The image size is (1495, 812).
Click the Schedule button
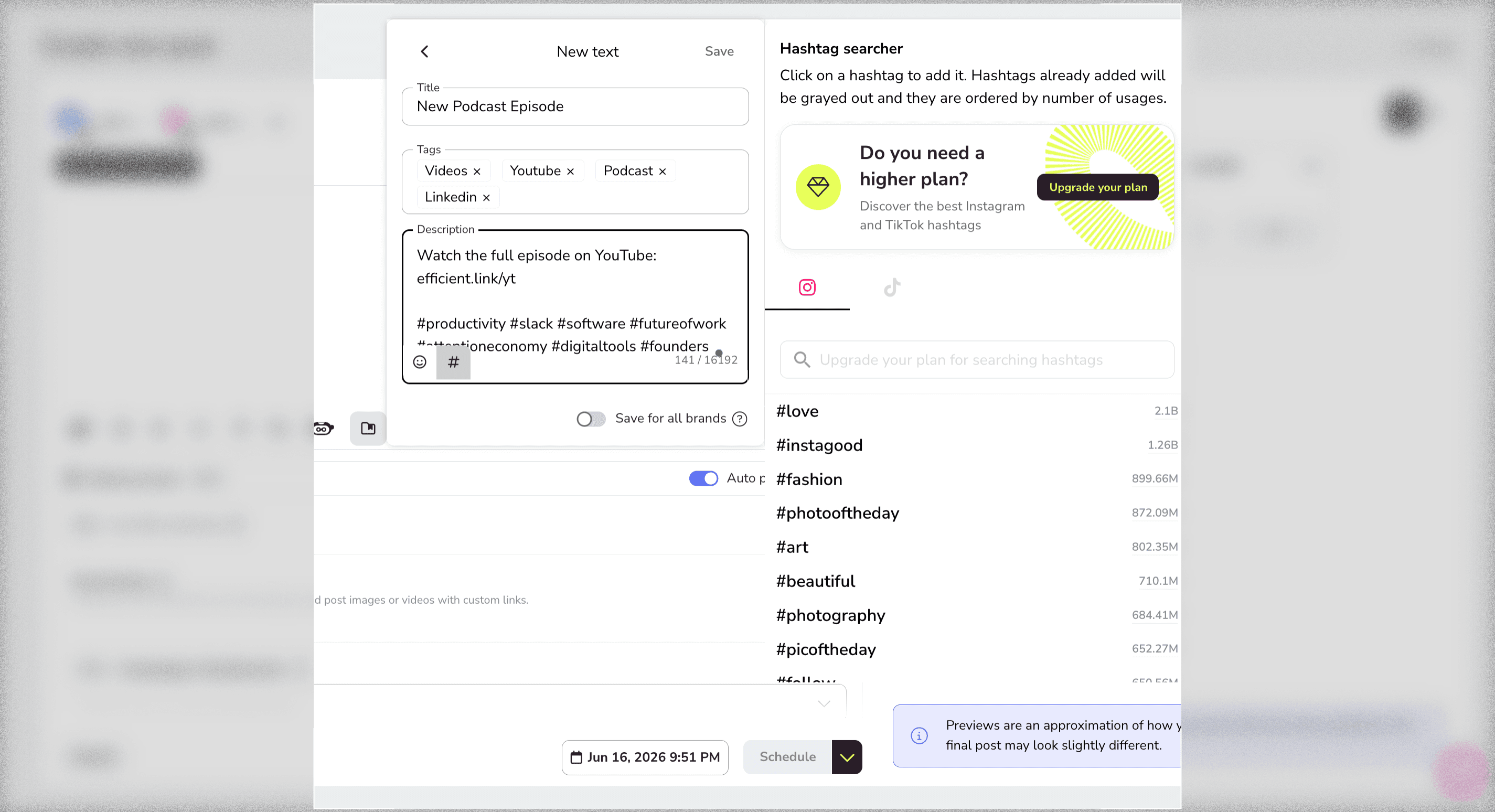pyautogui.click(x=787, y=757)
